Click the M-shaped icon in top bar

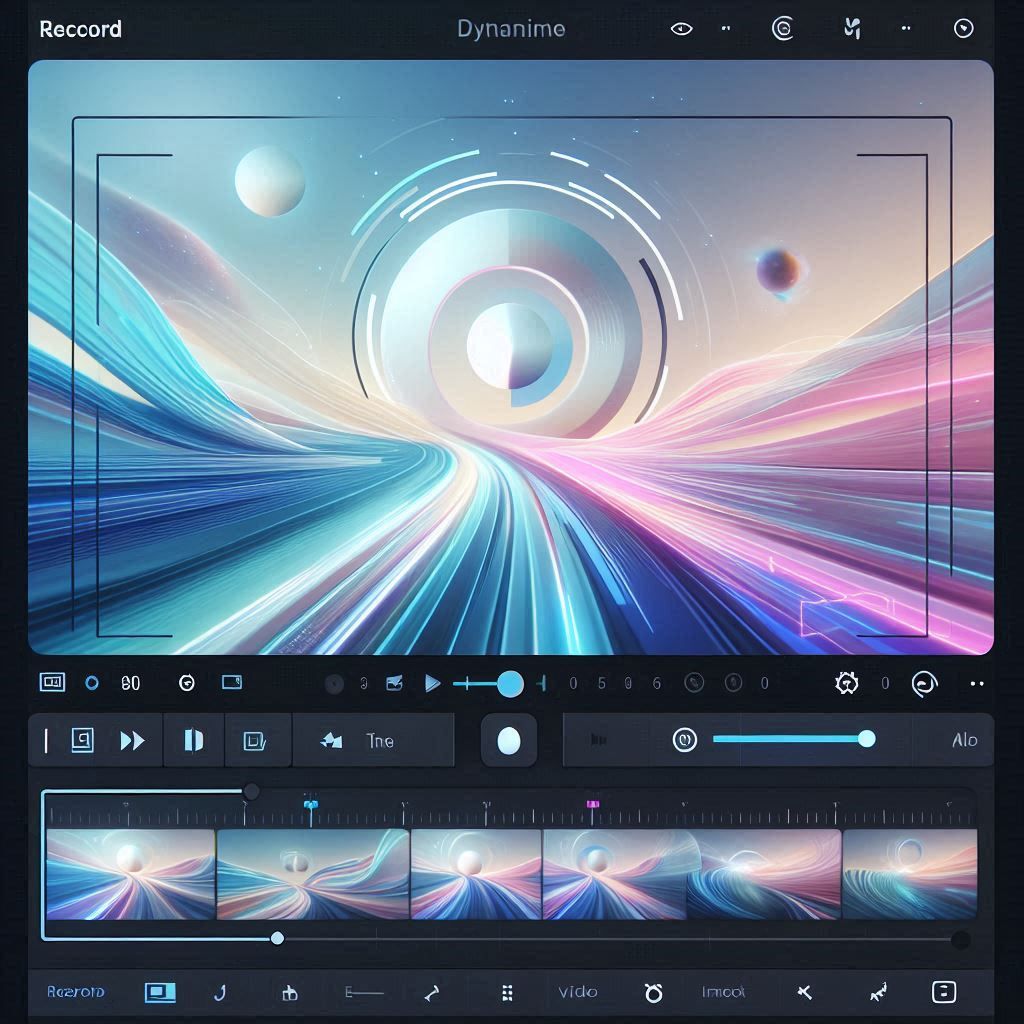[x=852, y=29]
